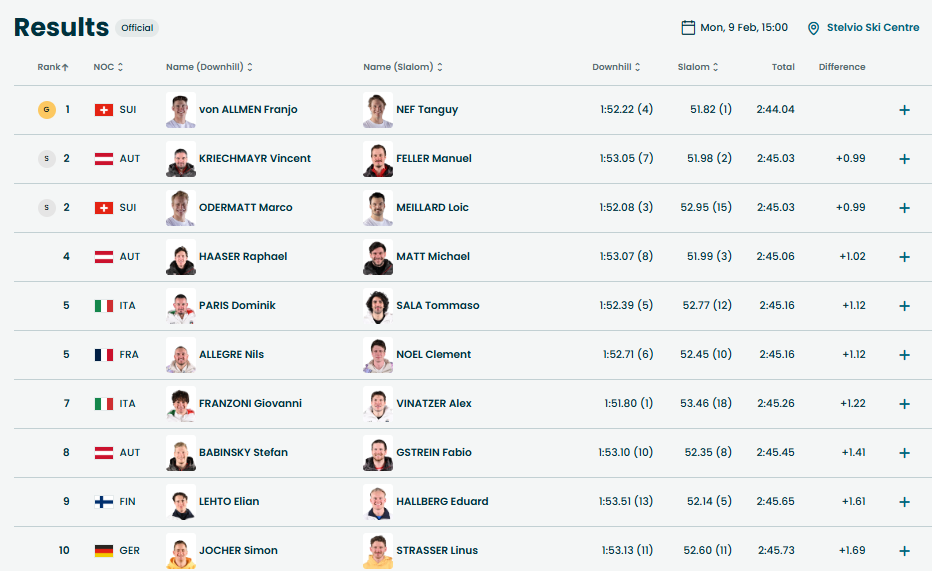
Task: Click the gold medal icon beside rank 1
Action: [x=46, y=109]
